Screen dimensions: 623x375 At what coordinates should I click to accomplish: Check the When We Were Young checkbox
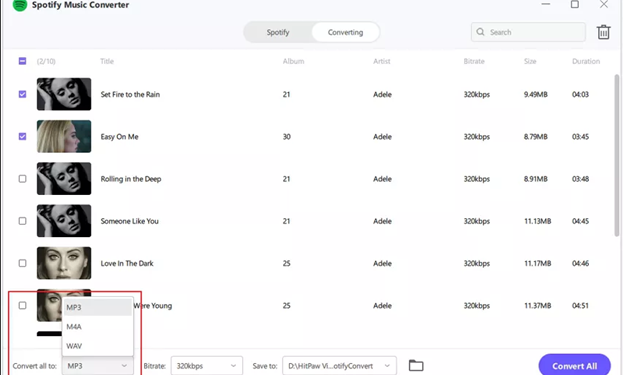pos(22,305)
